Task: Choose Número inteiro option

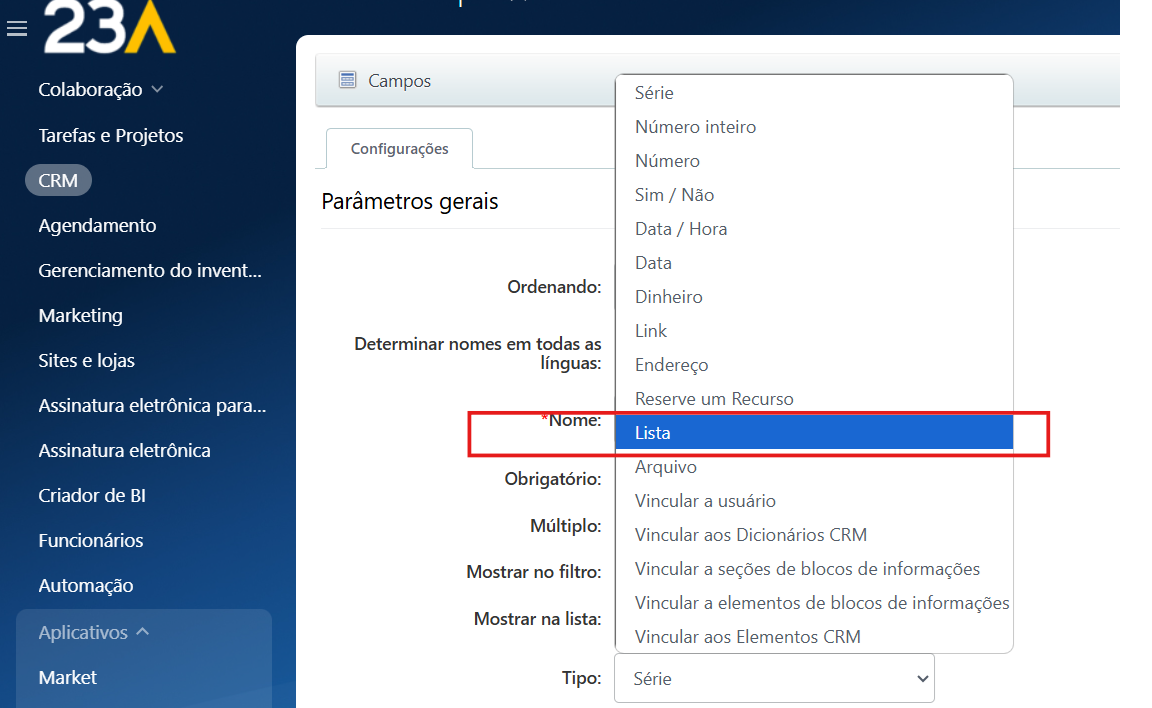Action: pos(695,127)
